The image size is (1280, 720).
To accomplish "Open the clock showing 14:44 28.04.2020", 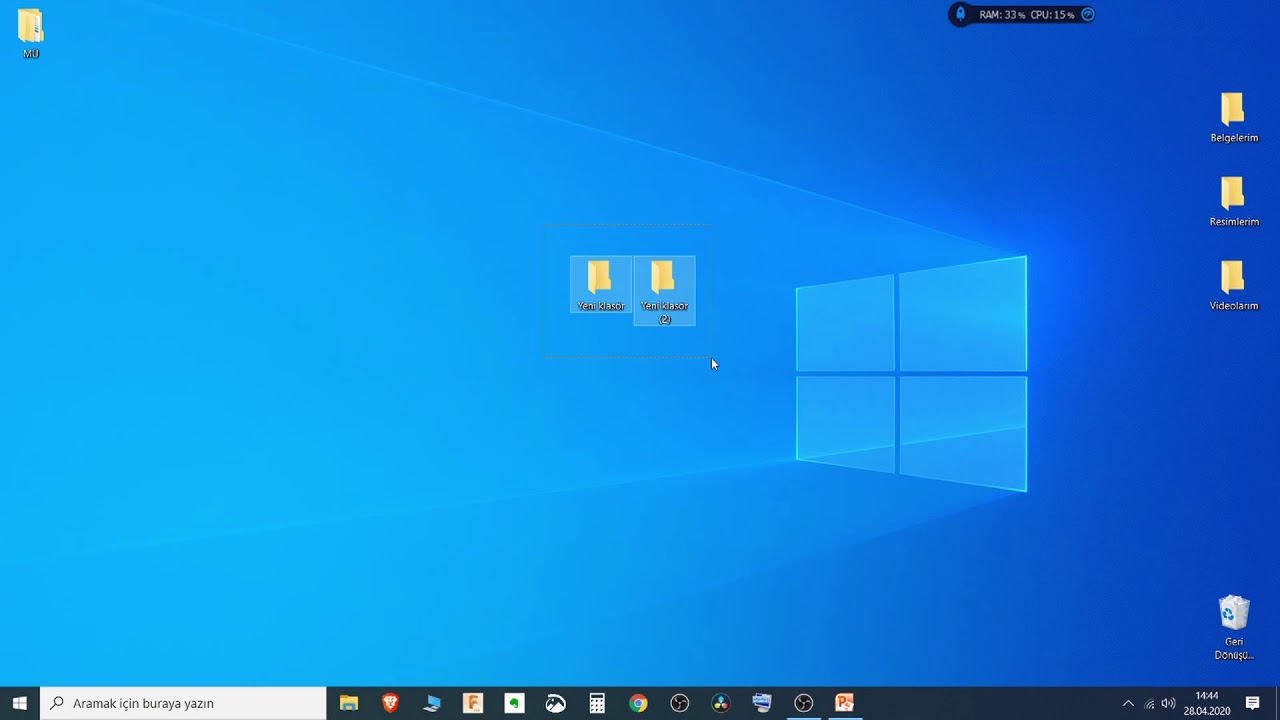I will (1207, 703).
